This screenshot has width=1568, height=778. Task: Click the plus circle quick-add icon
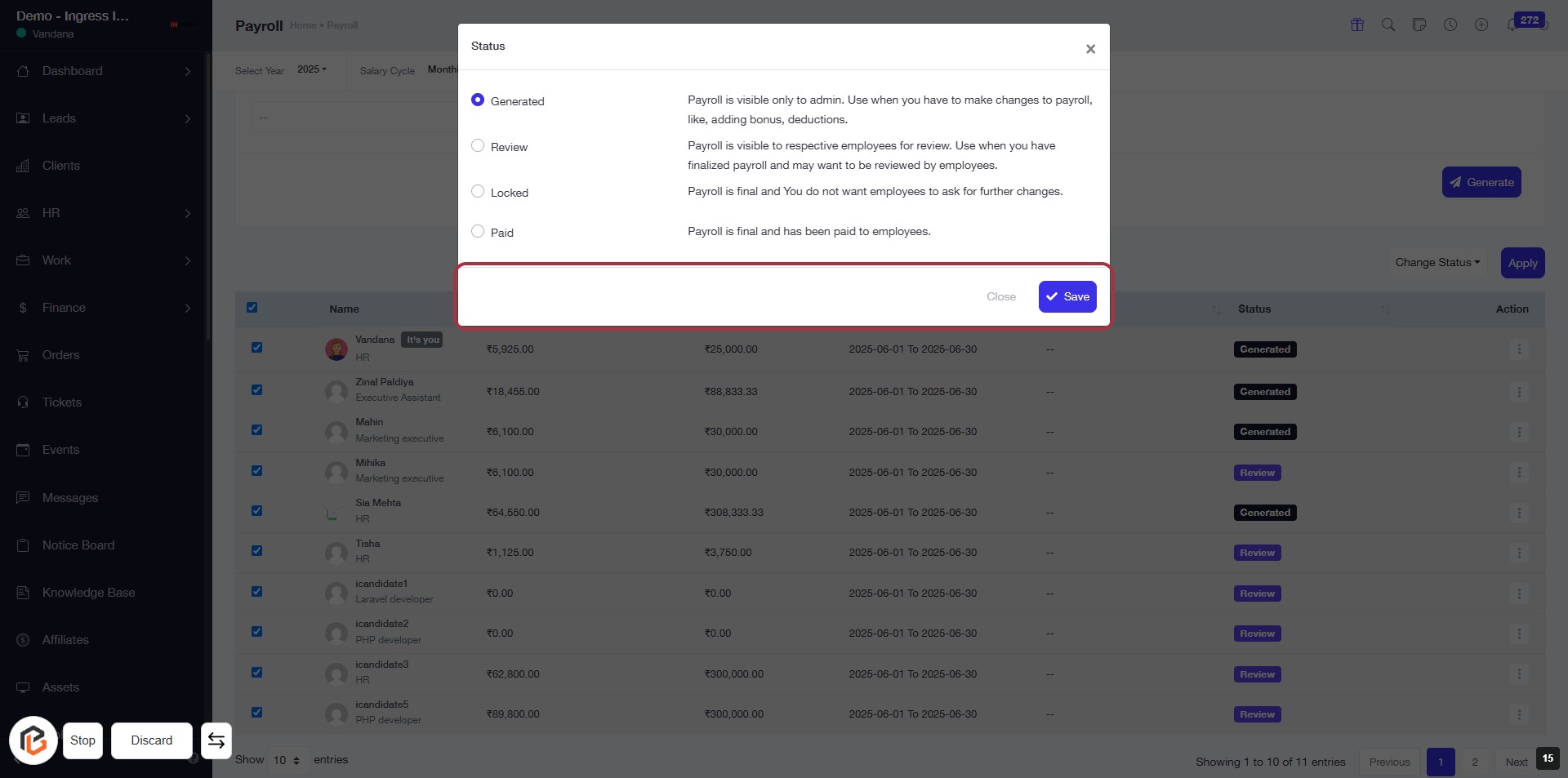click(x=1481, y=24)
